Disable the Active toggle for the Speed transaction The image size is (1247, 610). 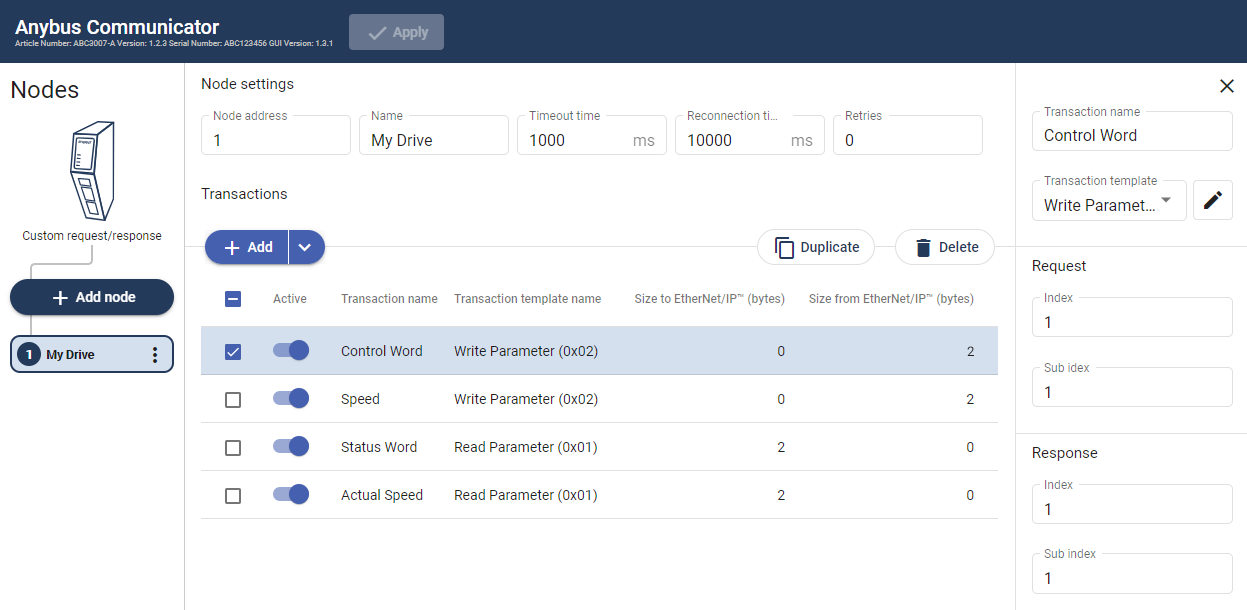[x=290, y=398]
